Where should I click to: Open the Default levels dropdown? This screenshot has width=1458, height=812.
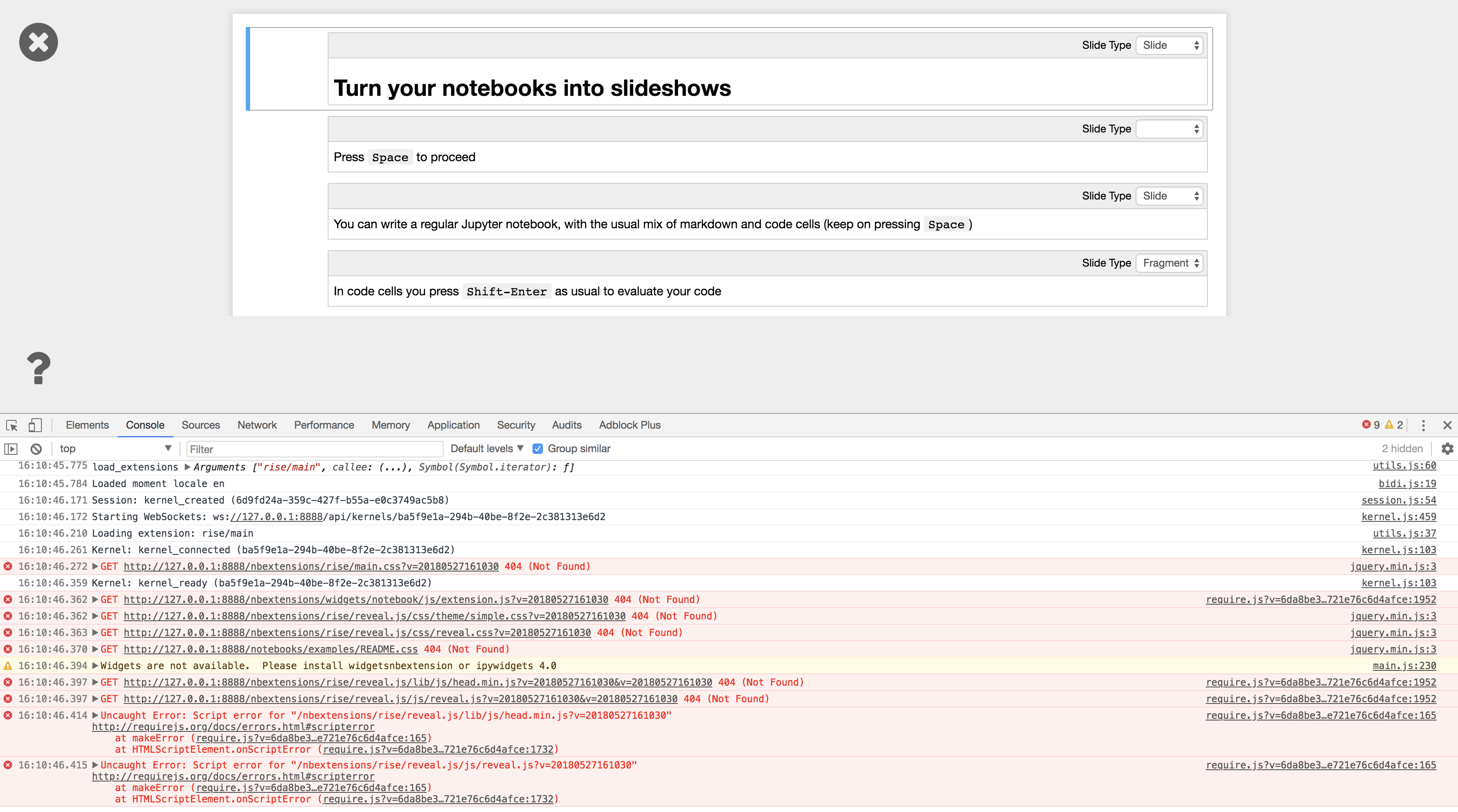tap(487, 449)
